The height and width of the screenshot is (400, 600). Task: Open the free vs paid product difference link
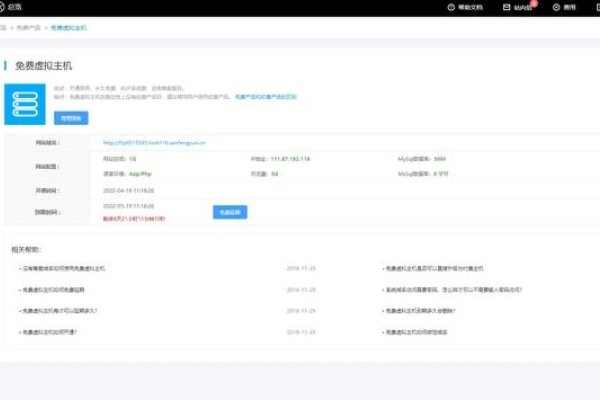coord(265,97)
